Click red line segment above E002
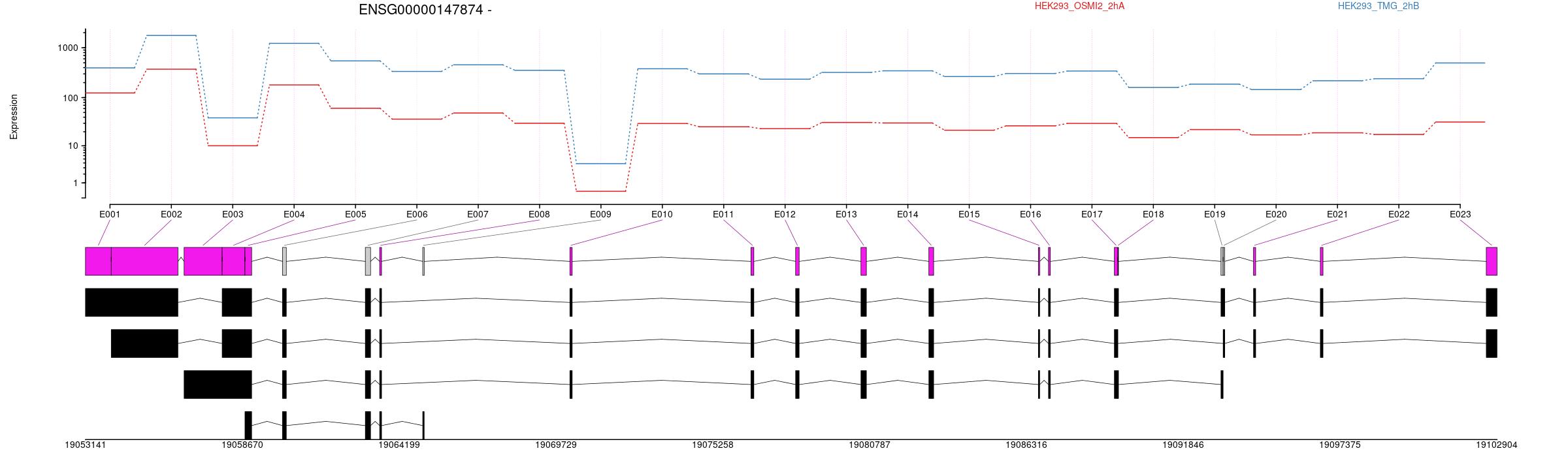Image resolution: width=1568 pixels, height=457 pixels. [x=171, y=69]
